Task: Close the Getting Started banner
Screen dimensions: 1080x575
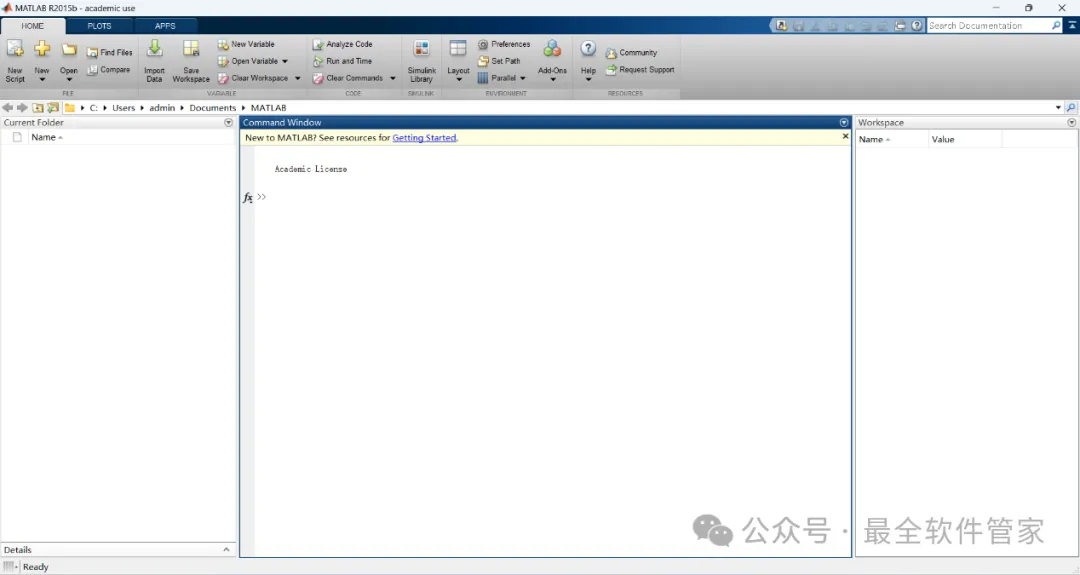Action: [x=845, y=136]
